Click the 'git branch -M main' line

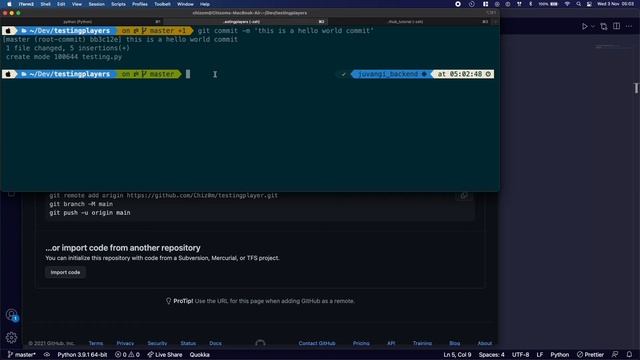click(x=81, y=204)
